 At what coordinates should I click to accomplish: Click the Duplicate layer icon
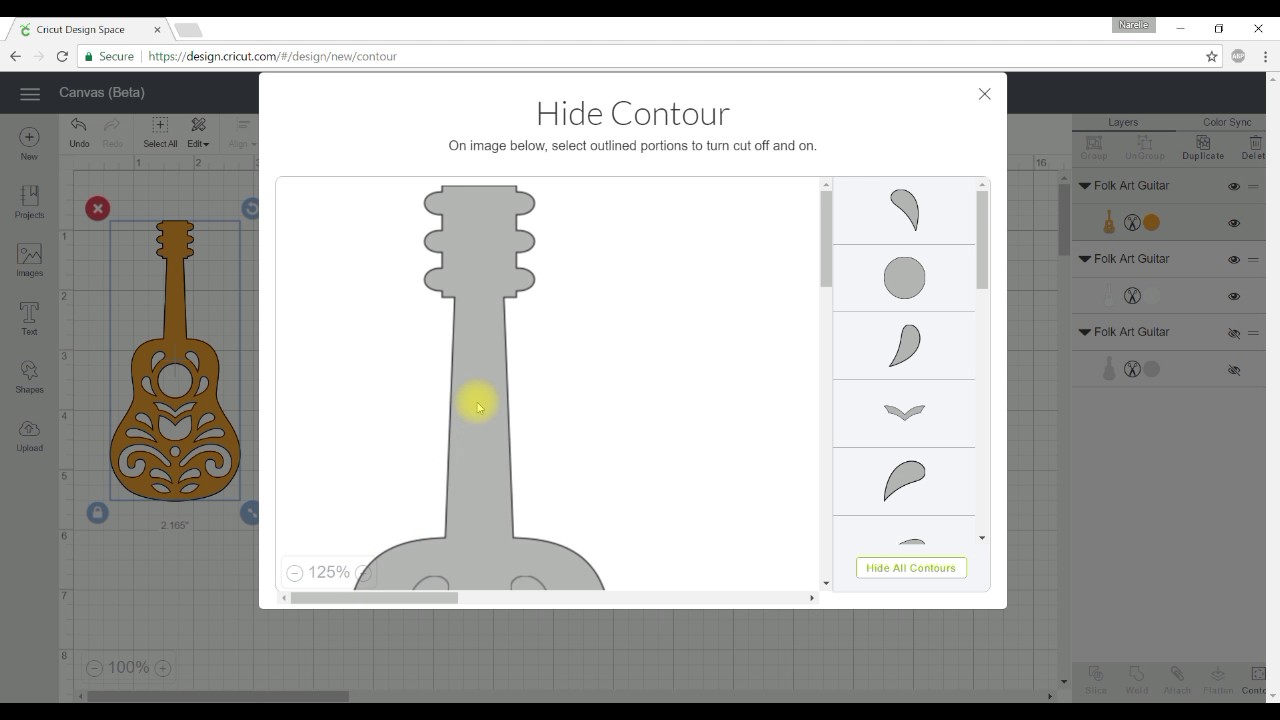pos(1203,148)
